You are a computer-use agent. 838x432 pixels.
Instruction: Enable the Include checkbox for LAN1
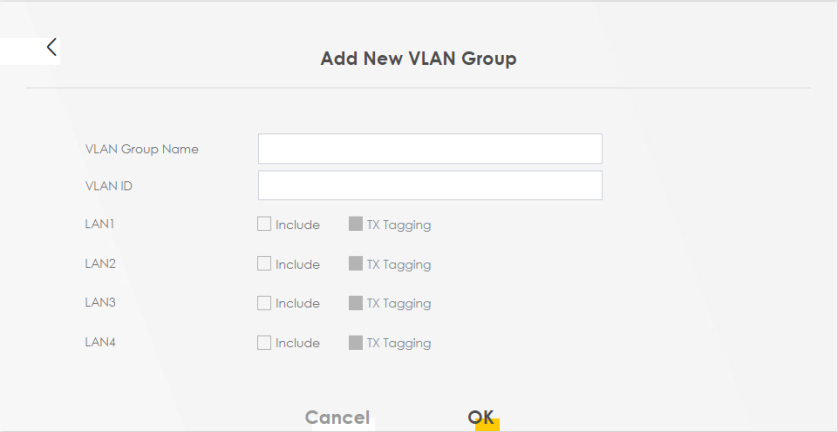(x=264, y=225)
